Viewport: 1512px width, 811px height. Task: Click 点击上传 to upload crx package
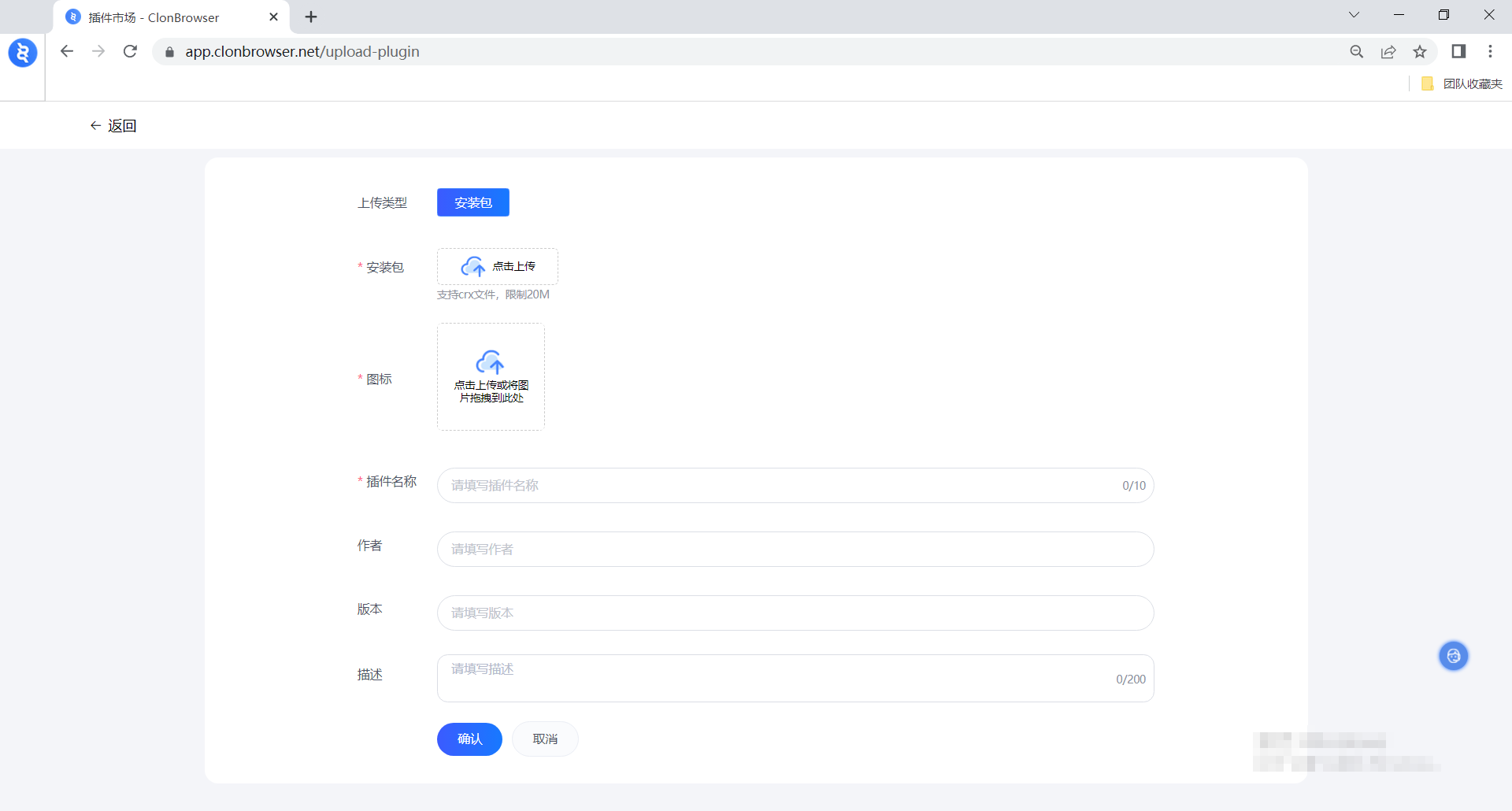[498, 267]
